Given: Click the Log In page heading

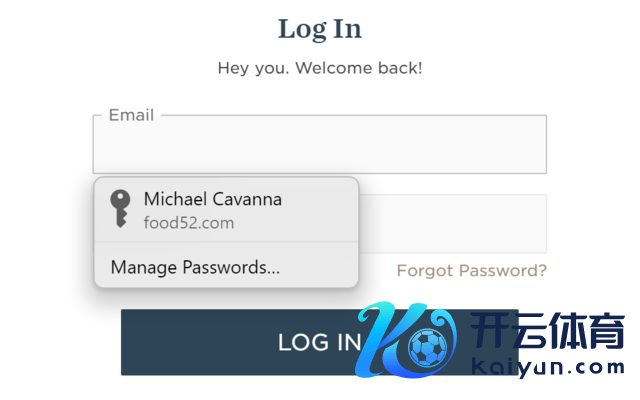Looking at the screenshot, I should (x=320, y=29).
